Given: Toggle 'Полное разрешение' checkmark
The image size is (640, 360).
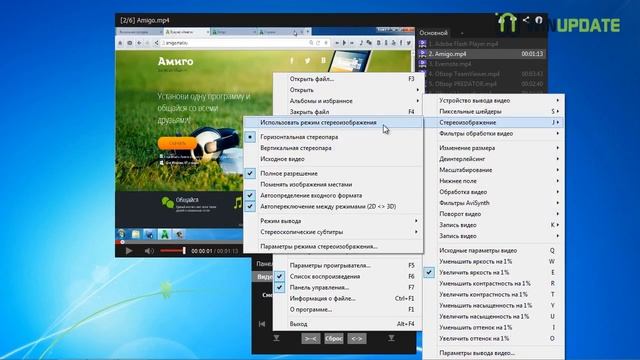Looking at the screenshot, I should [333, 173].
